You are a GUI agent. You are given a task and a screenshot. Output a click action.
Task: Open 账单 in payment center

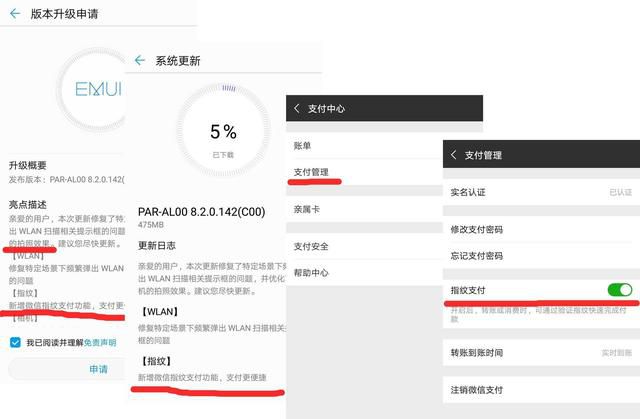coord(303,145)
